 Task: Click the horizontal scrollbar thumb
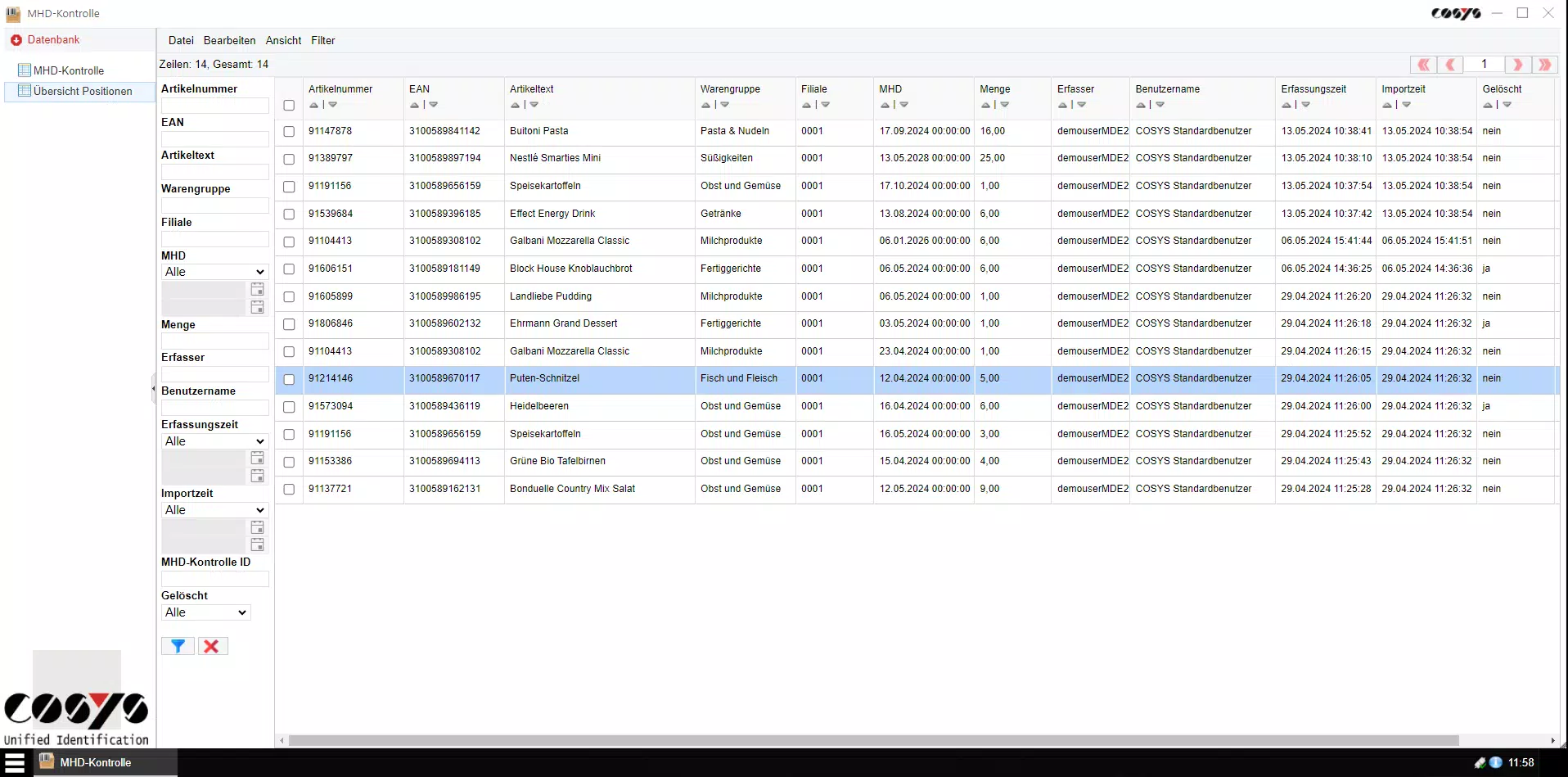pyautogui.click(x=873, y=740)
